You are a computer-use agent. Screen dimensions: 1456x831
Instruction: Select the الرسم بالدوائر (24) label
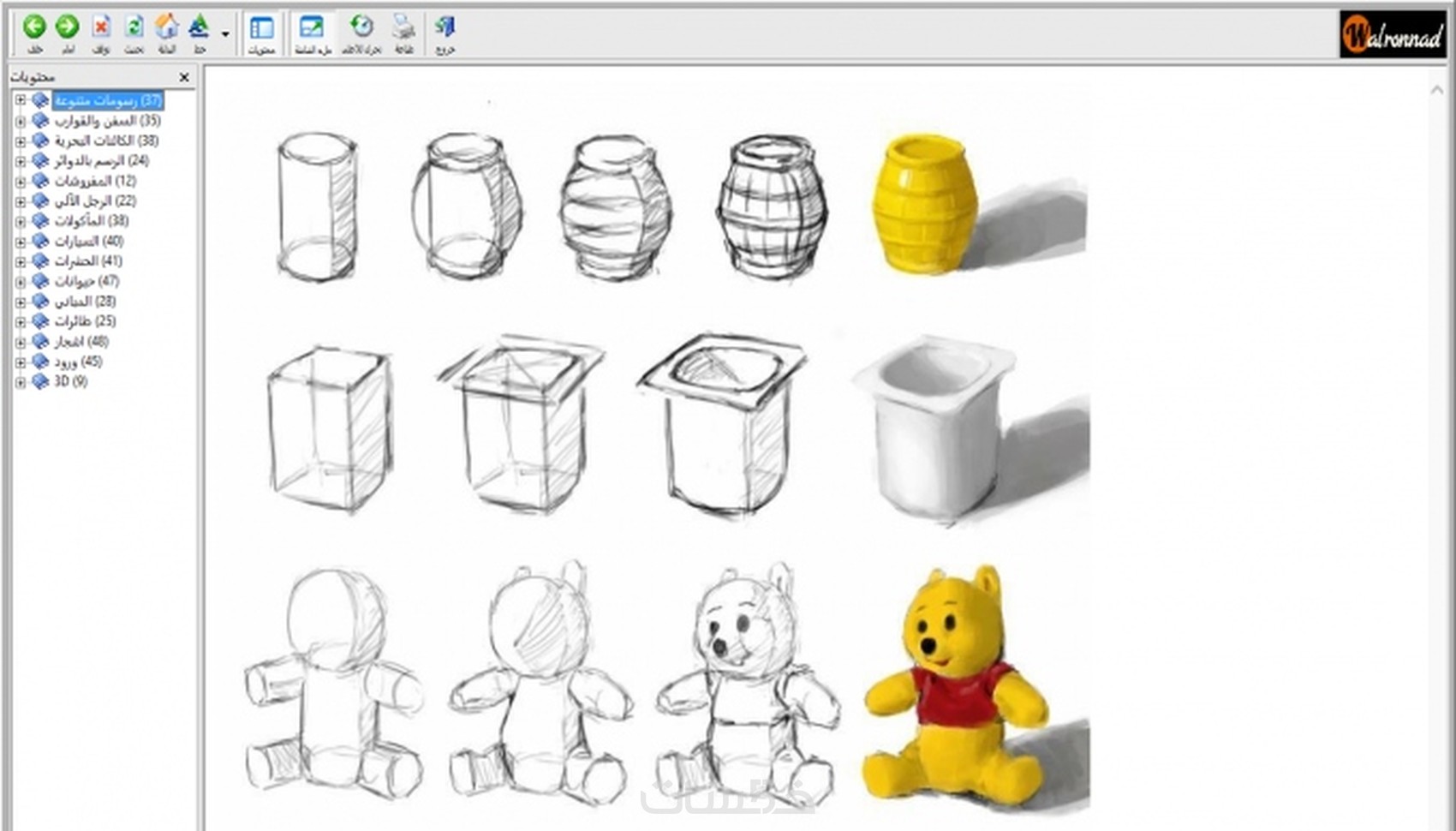pyautogui.click(x=102, y=160)
